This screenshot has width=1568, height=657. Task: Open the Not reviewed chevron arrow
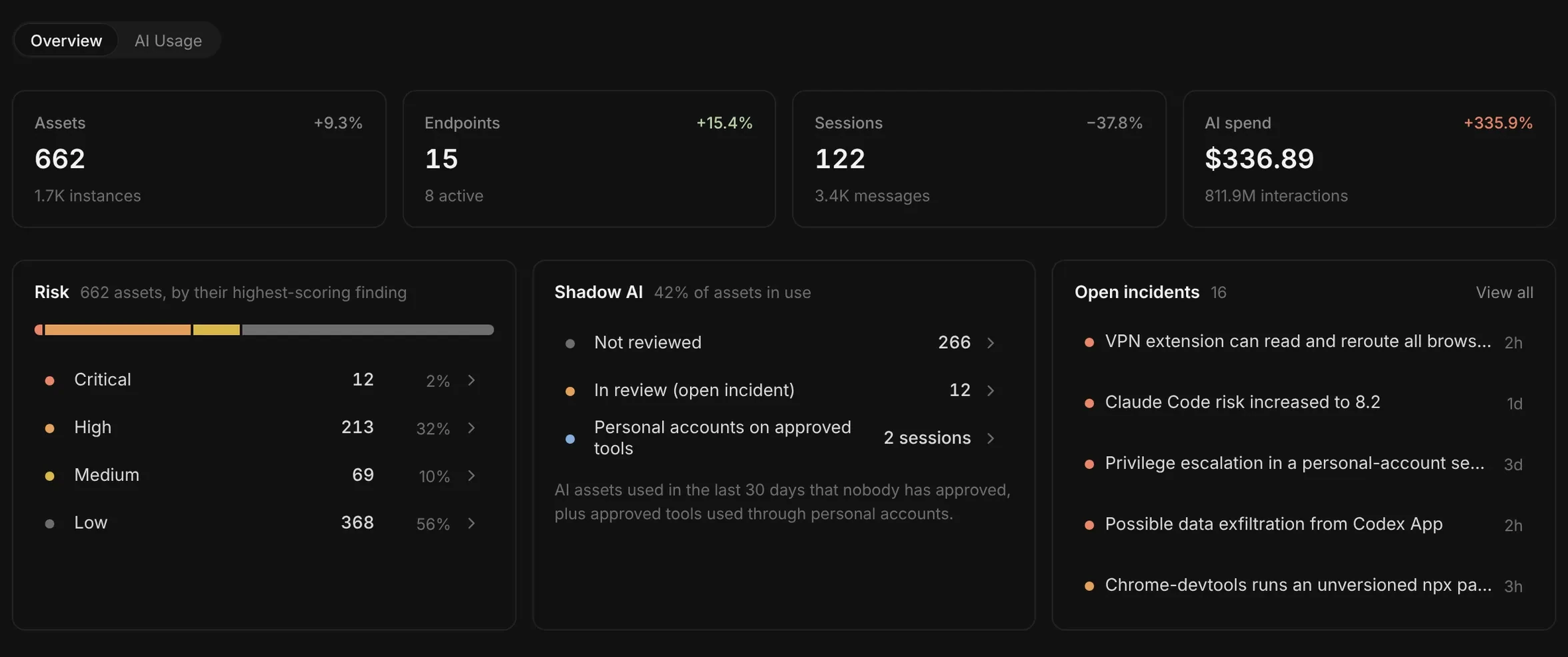pos(991,343)
